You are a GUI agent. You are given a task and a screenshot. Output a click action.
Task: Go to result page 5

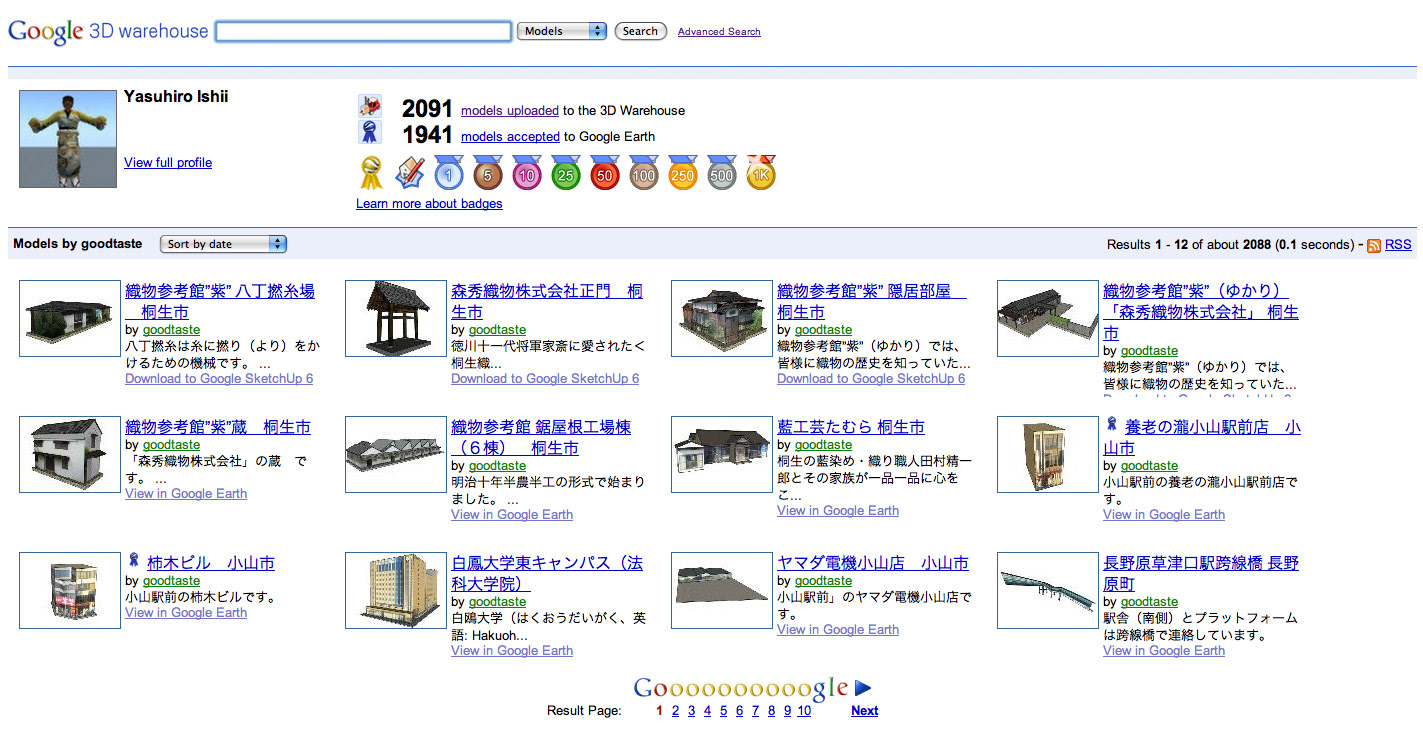[723, 711]
